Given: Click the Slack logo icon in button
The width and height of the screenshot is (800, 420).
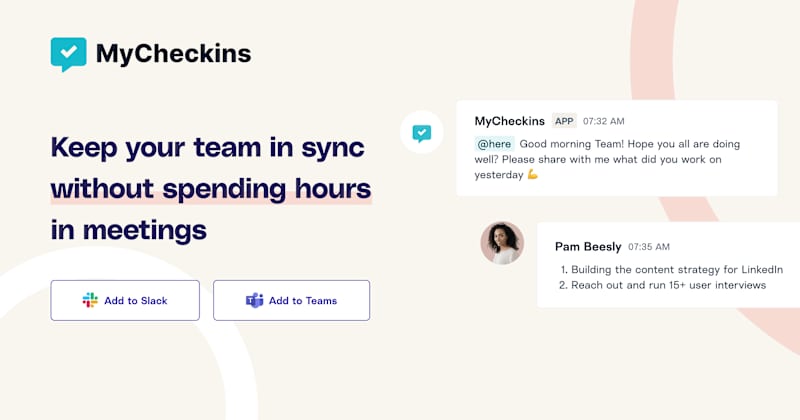Looking at the screenshot, I should pyautogui.click(x=90, y=301).
